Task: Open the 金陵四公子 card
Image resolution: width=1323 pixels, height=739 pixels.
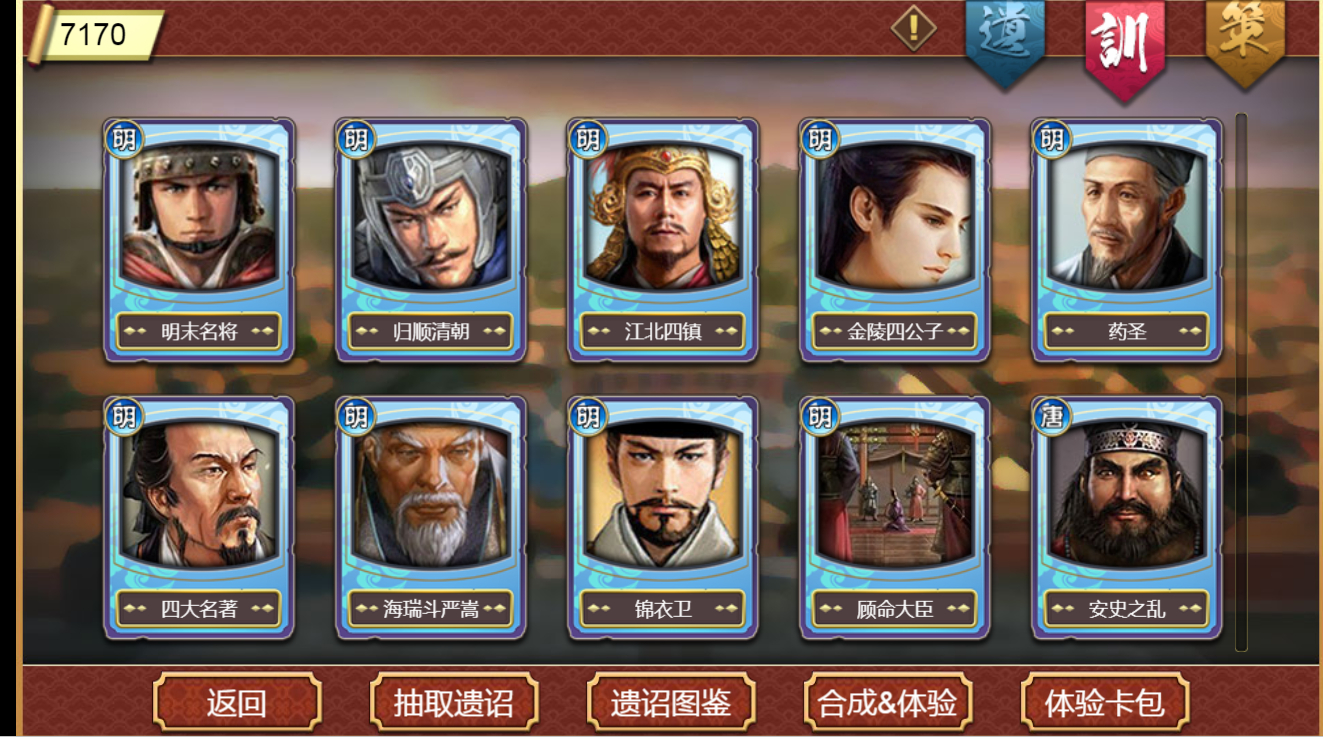Action: (x=895, y=240)
